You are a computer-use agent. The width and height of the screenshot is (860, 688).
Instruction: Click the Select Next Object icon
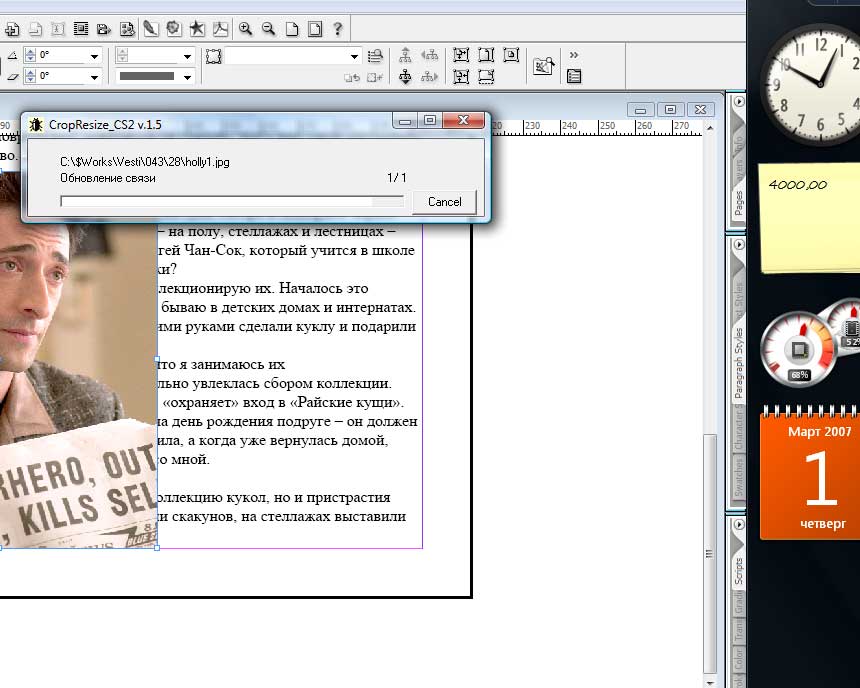pos(429,77)
